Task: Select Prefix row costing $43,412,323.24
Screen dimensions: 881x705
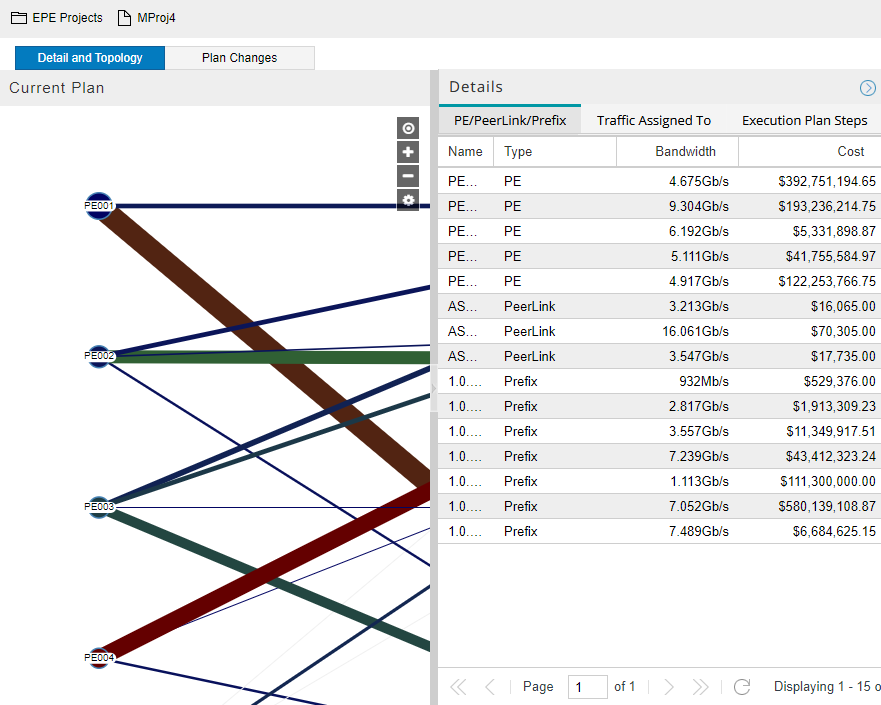Action: point(660,457)
